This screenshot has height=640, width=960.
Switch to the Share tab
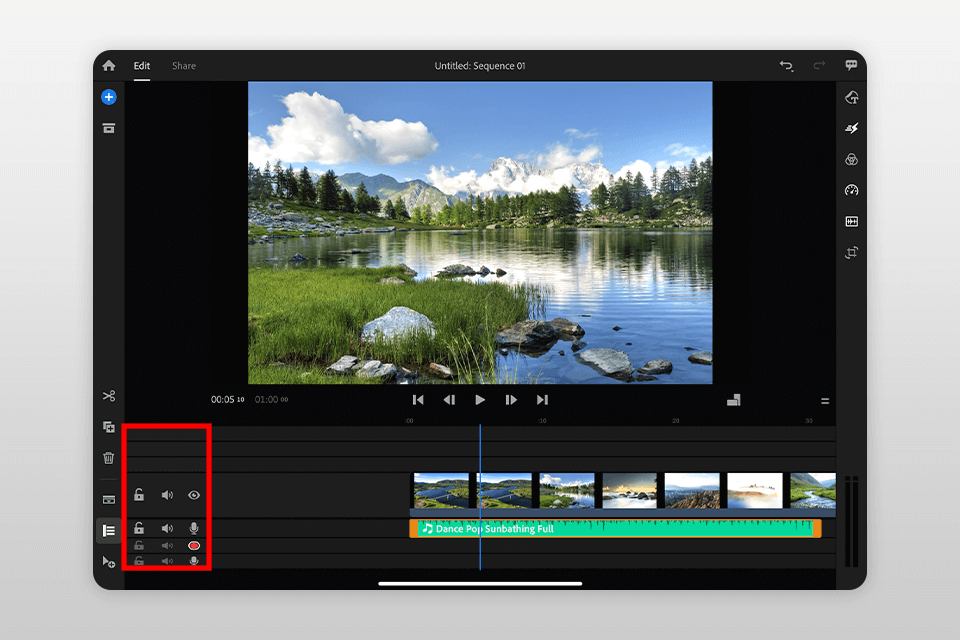184,66
